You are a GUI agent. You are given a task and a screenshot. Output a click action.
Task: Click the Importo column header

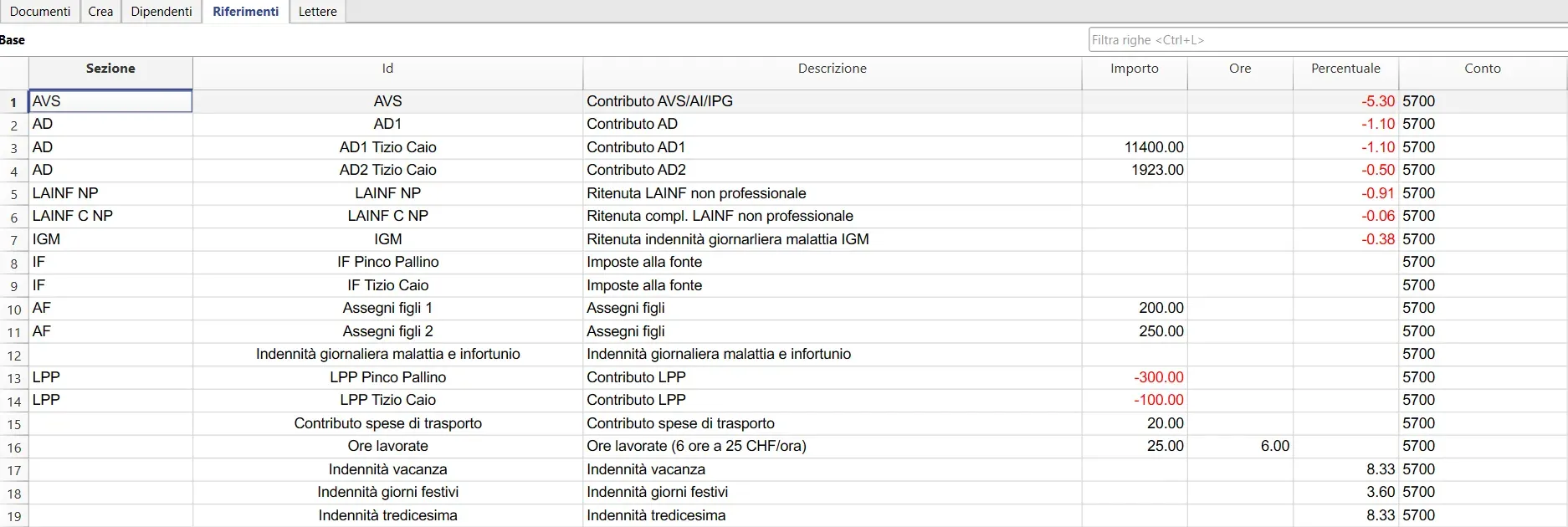click(1134, 69)
